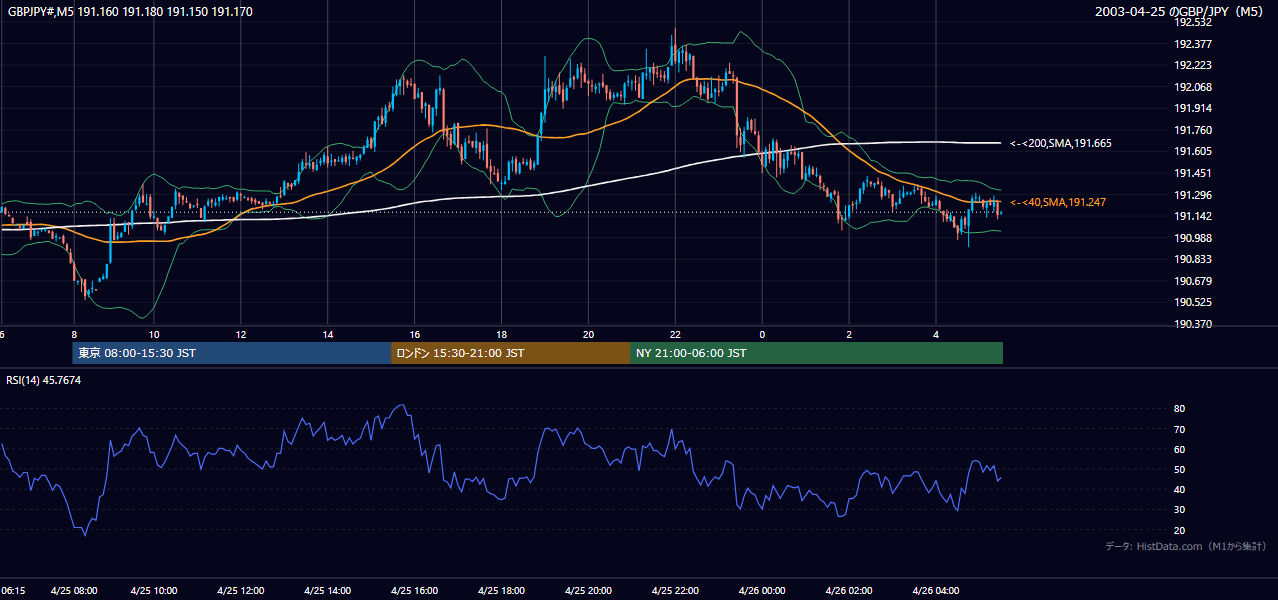
Task: Click the 4/25 10:00 bottom time label
Action: coord(154,591)
